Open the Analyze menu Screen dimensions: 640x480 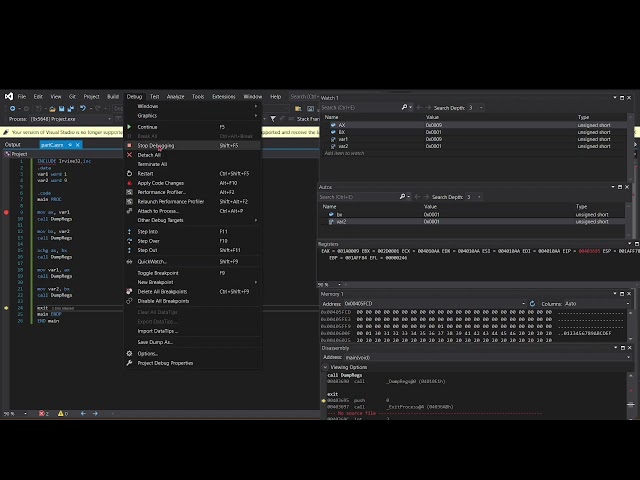176,97
